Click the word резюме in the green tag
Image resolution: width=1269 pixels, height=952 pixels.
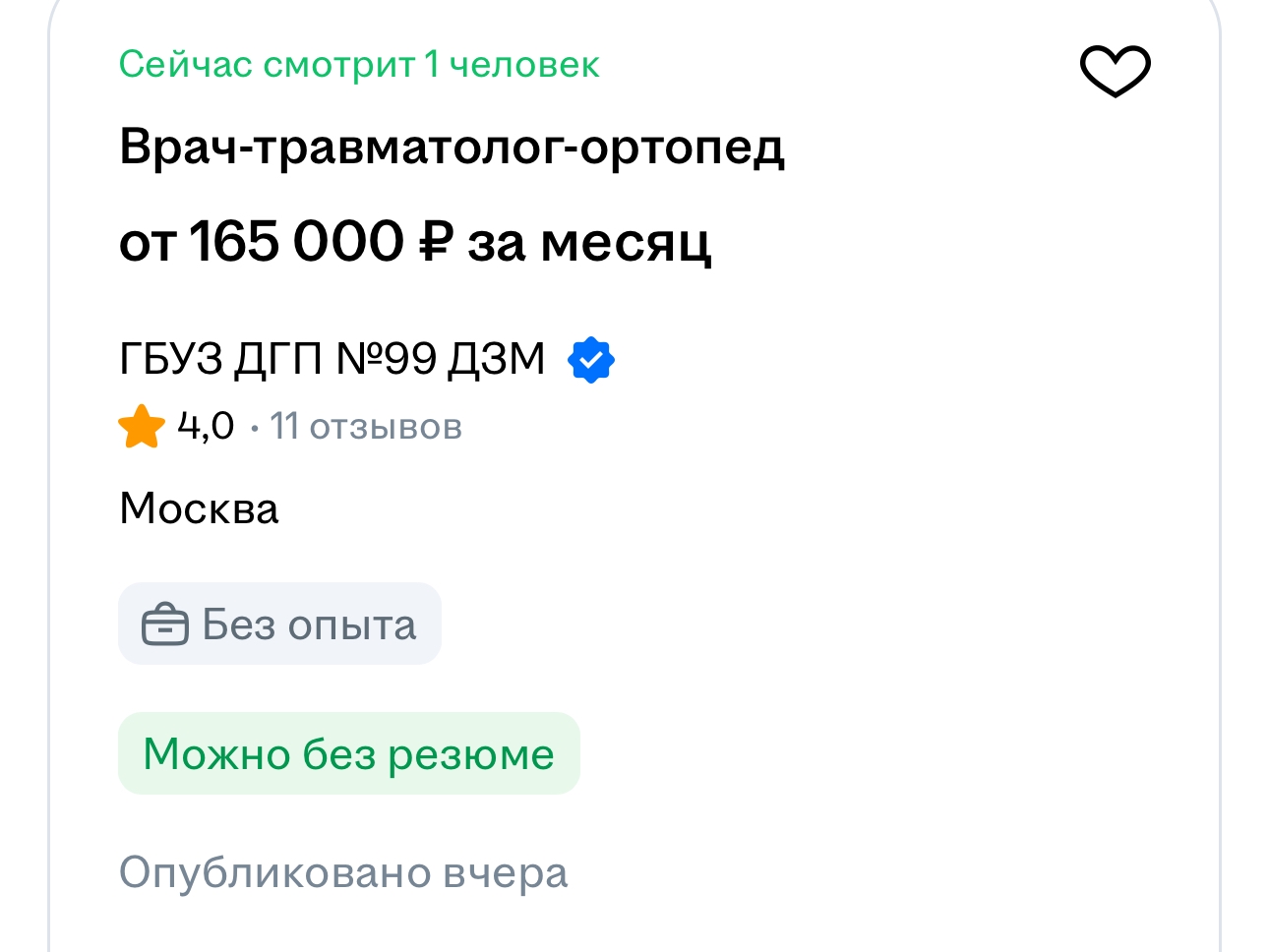(471, 754)
